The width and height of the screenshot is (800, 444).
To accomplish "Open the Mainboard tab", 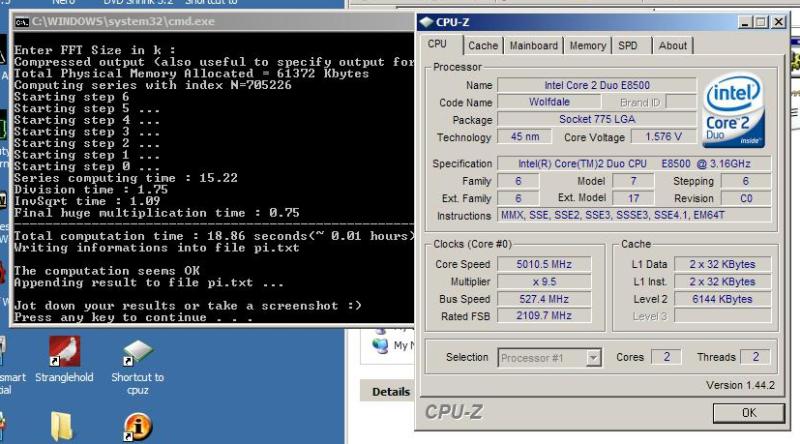I will pos(534,45).
